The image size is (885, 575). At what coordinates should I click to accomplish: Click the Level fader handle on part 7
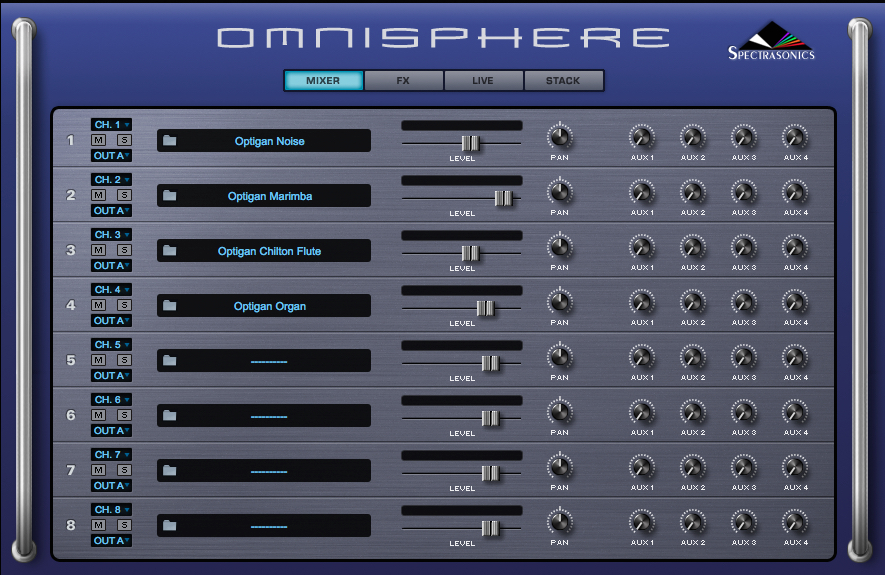coord(490,473)
